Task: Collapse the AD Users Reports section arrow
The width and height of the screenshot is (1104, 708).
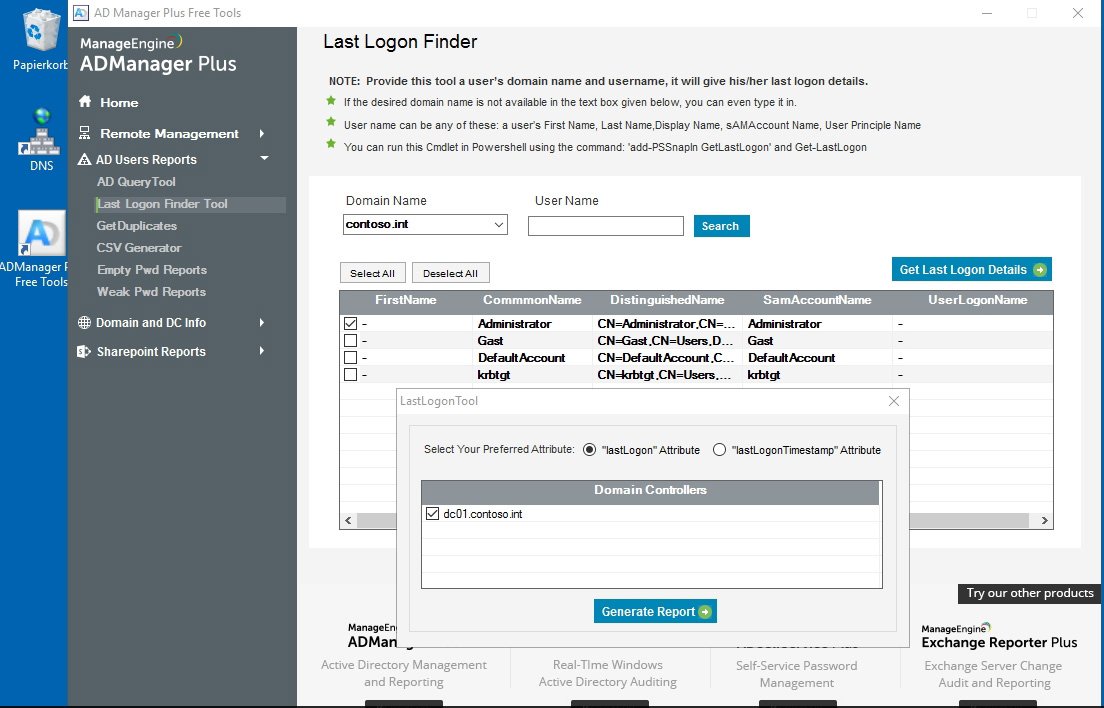Action: point(264,159)
